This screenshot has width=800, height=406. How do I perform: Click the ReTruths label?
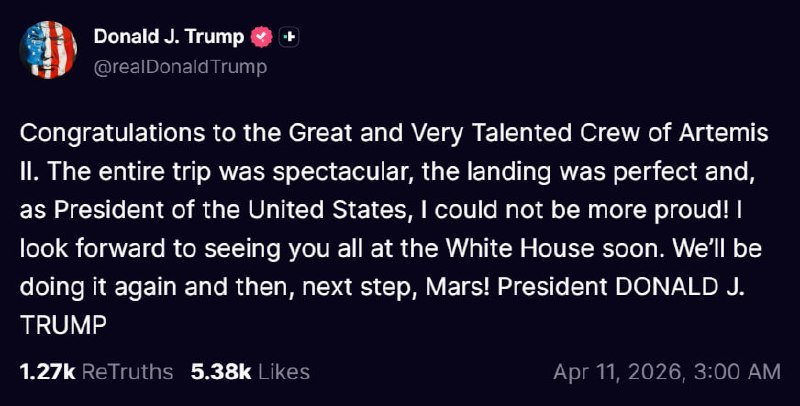tap(127, 372)
